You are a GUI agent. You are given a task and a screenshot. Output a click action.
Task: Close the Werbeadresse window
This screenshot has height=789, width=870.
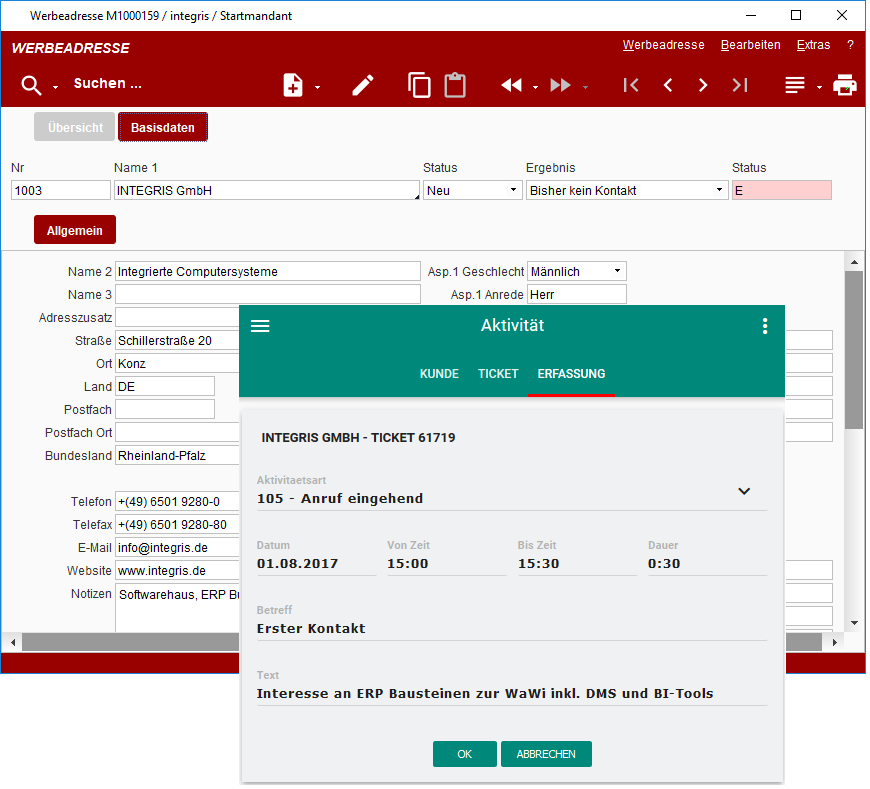click(842, 16)
